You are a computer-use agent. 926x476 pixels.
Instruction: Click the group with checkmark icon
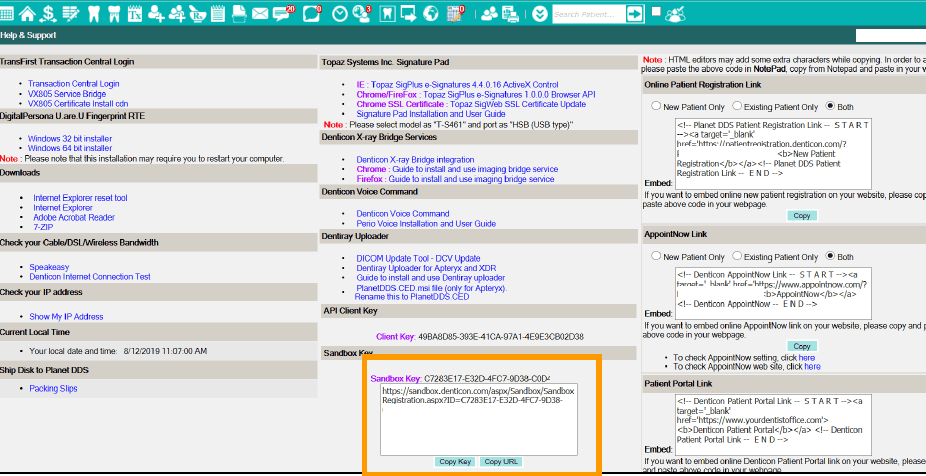[x=675, y=14]
